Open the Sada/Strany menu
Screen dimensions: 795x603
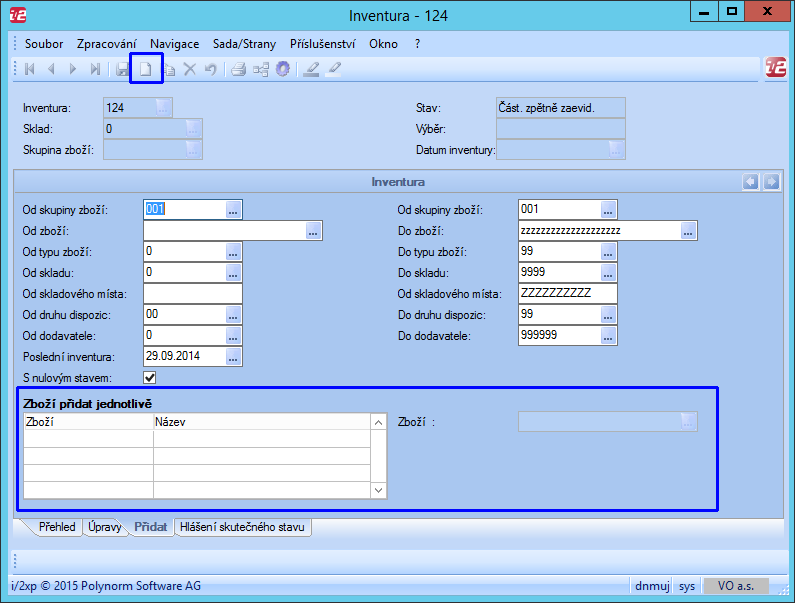pyautogui.click(x=244, y=44)
